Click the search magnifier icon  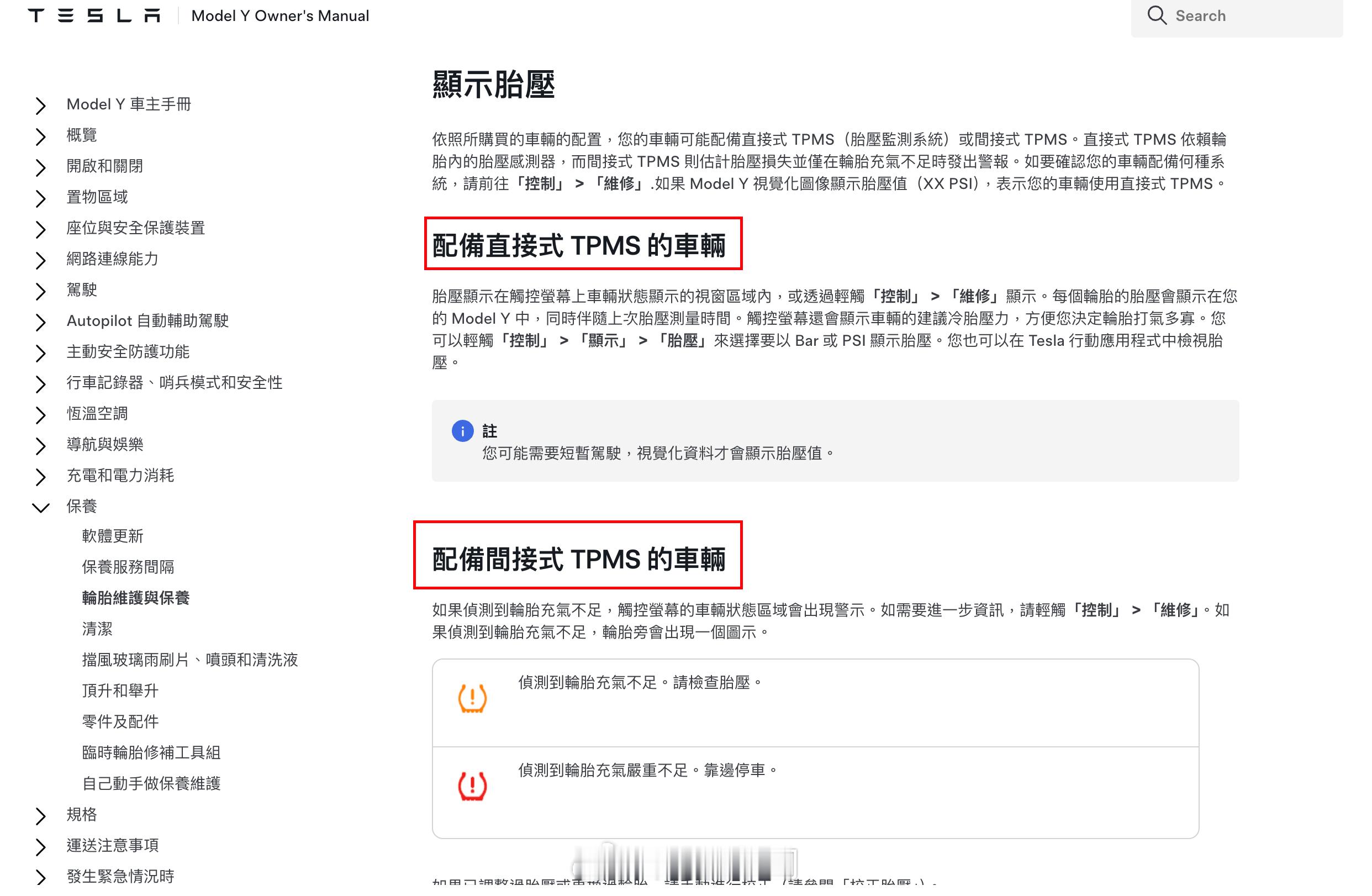coord(1157,15)
